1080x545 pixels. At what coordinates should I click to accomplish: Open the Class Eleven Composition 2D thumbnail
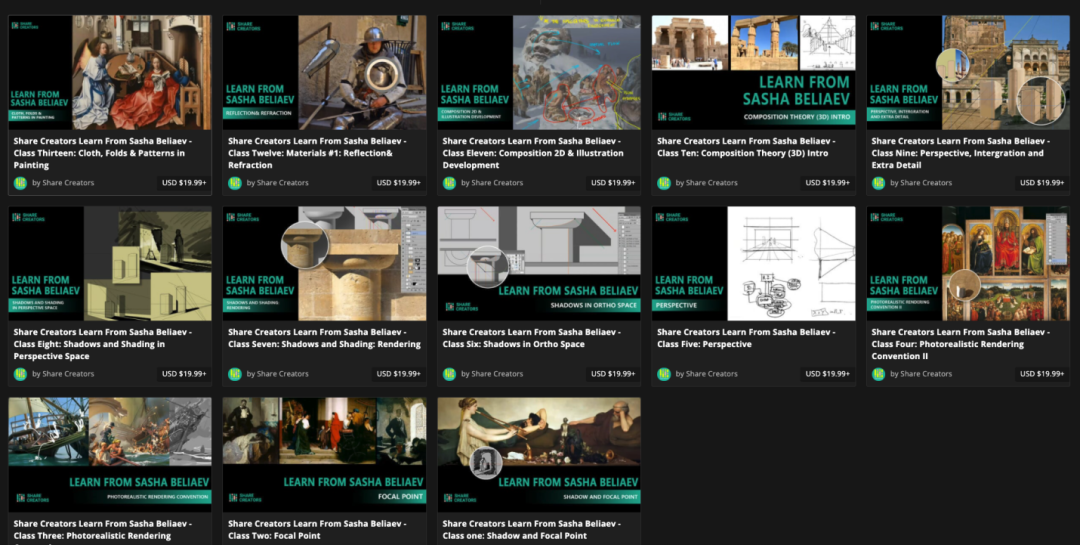pyautogui.click(x=539, y=72)
